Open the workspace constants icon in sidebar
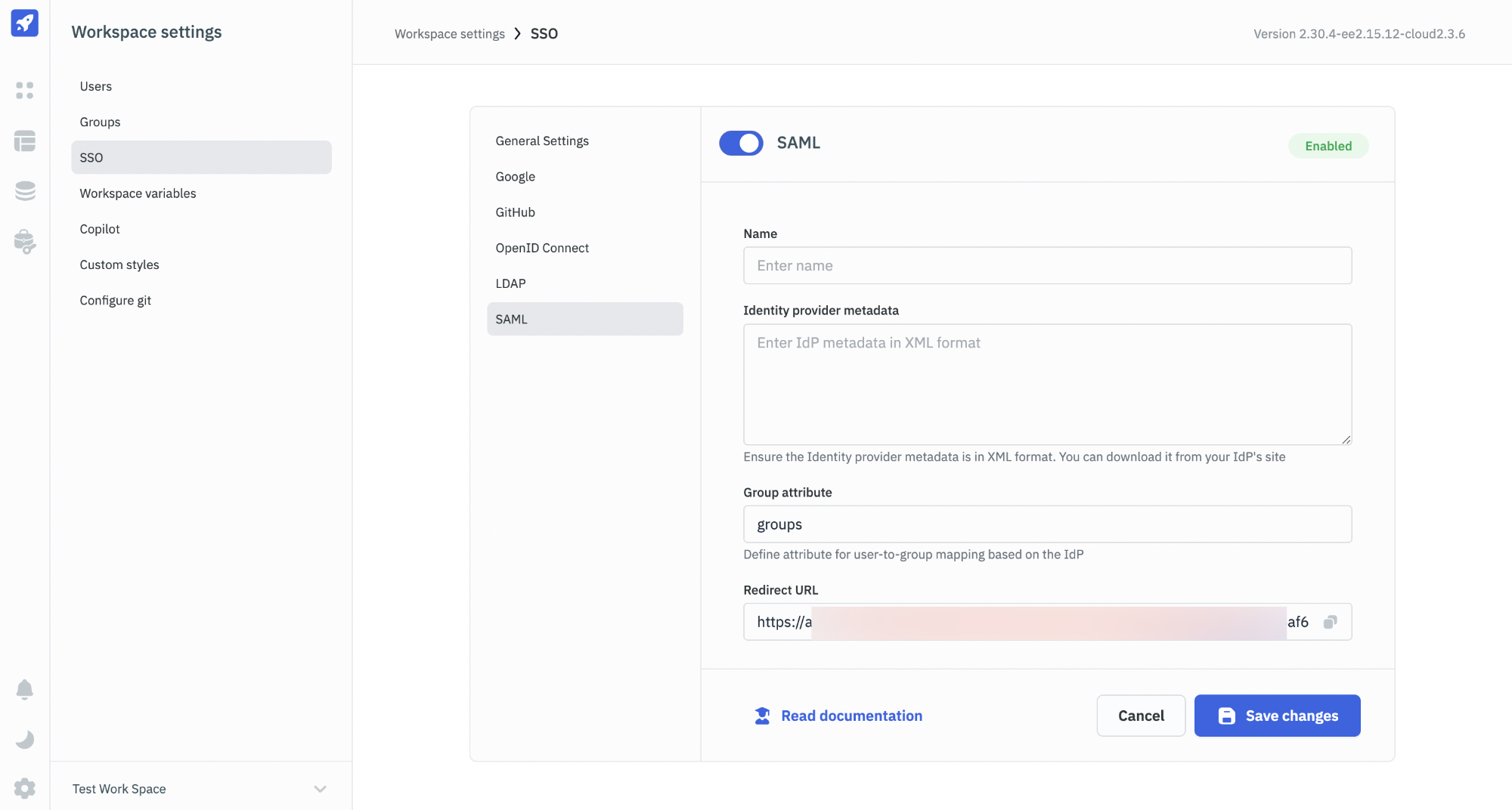The height and width of the screenshot is (810, 1512). (x=25, y=242)
